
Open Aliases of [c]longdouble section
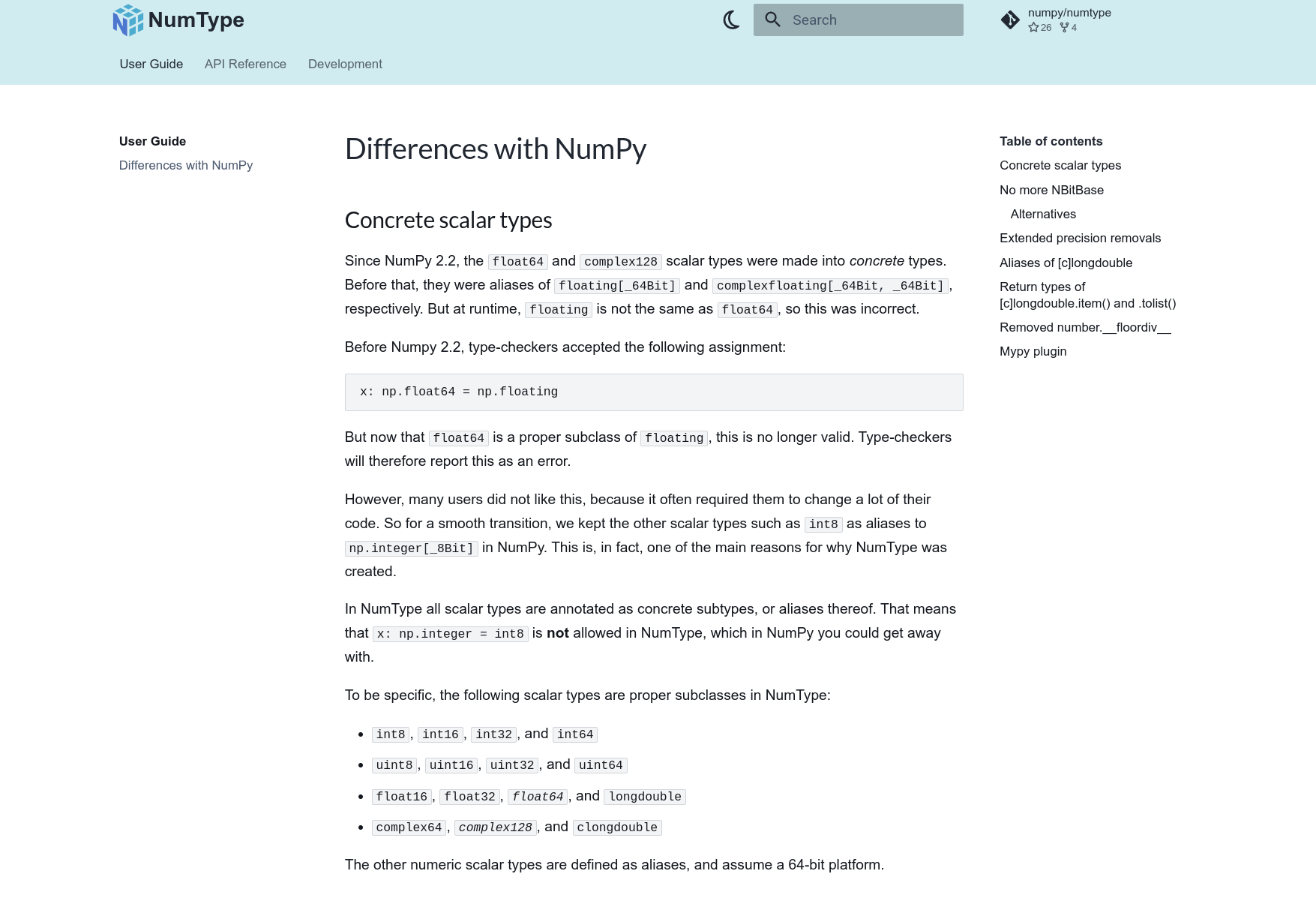1066,263
